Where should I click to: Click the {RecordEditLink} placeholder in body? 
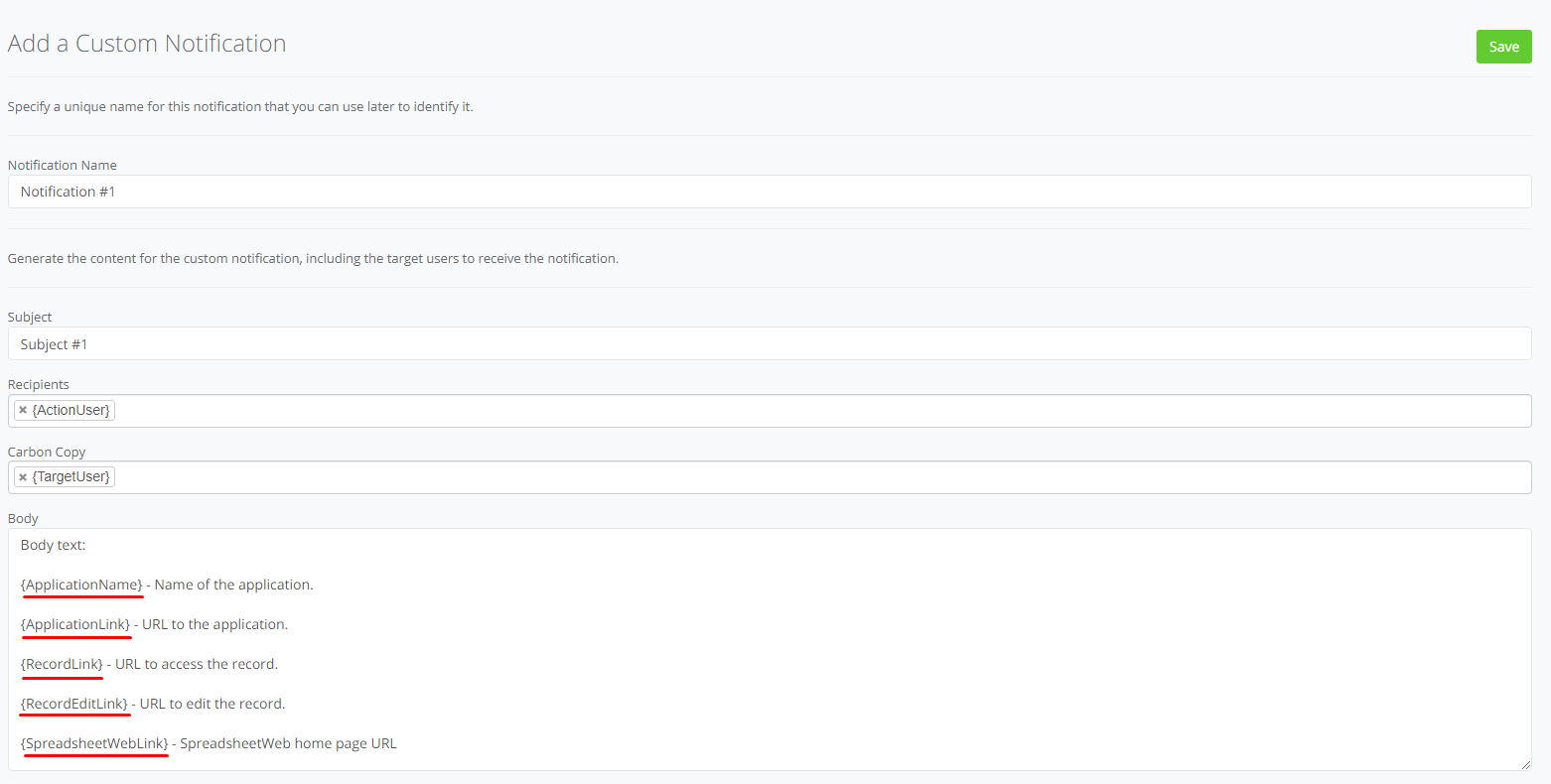(x=74, y=704)
